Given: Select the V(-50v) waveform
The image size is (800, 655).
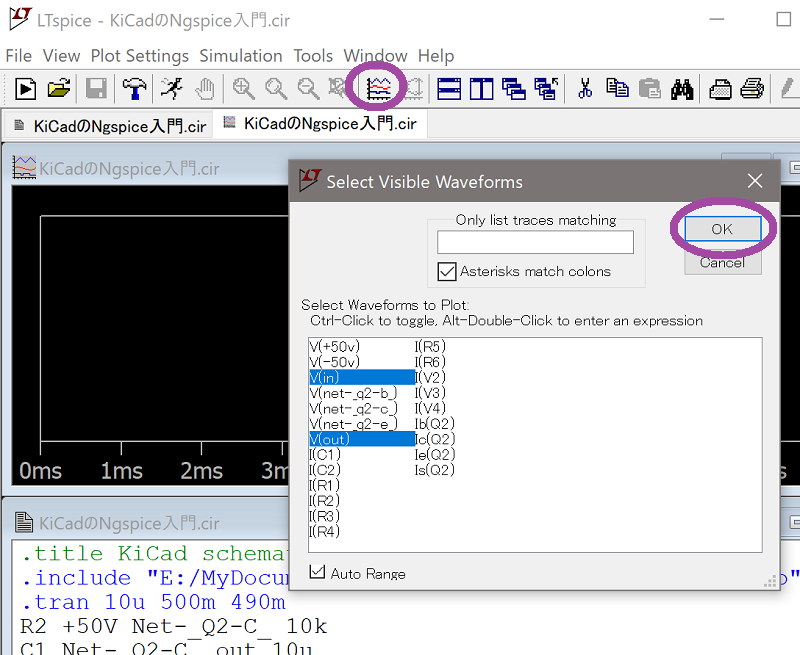Looking at the screenshot, I should [x=335, y=362].
